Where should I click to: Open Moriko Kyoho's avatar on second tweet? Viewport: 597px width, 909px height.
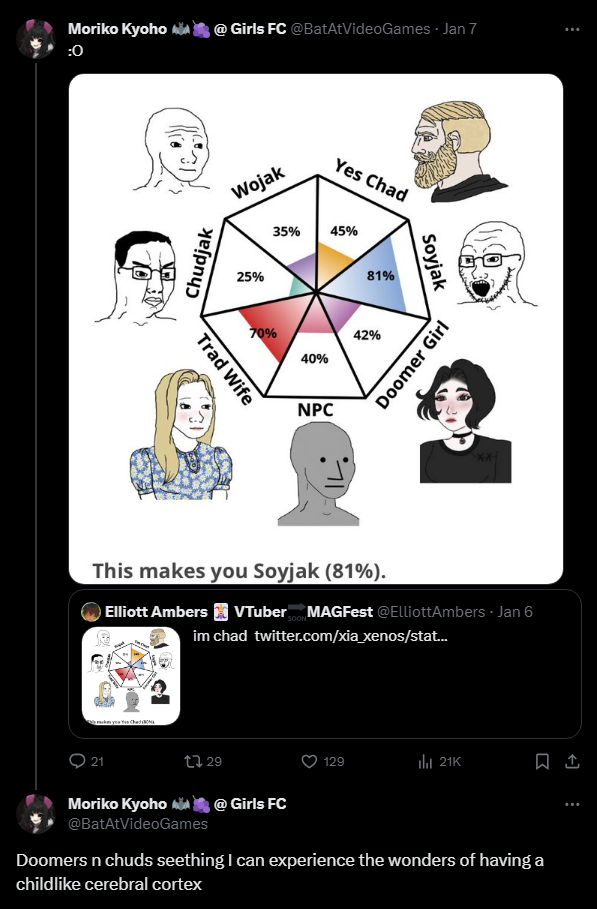[x=35, y=814]
